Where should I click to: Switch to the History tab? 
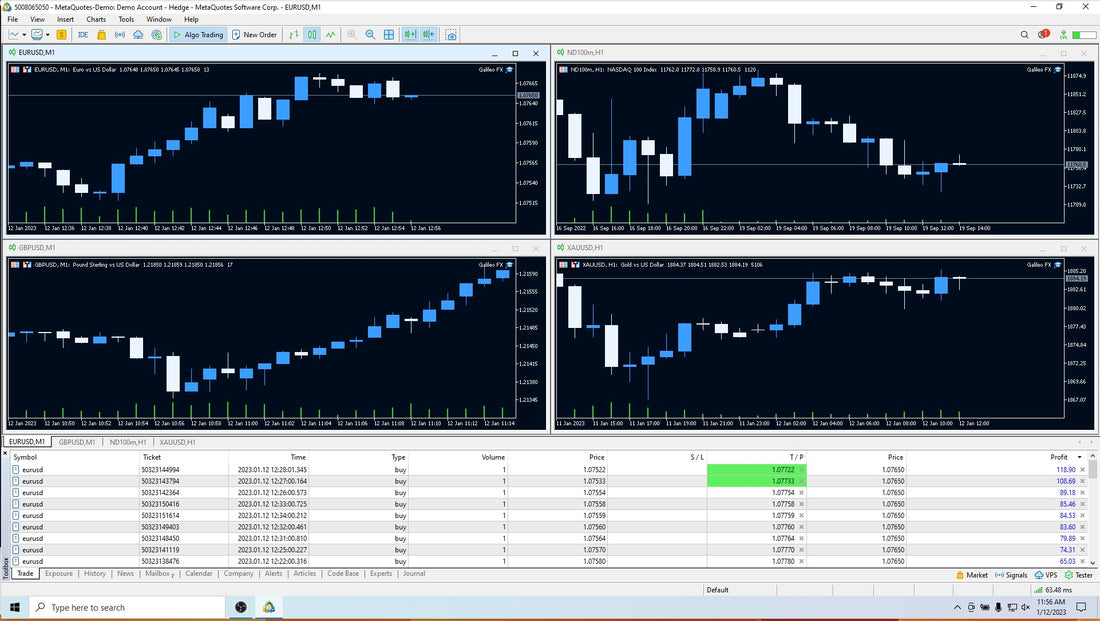tap(95, 574)
